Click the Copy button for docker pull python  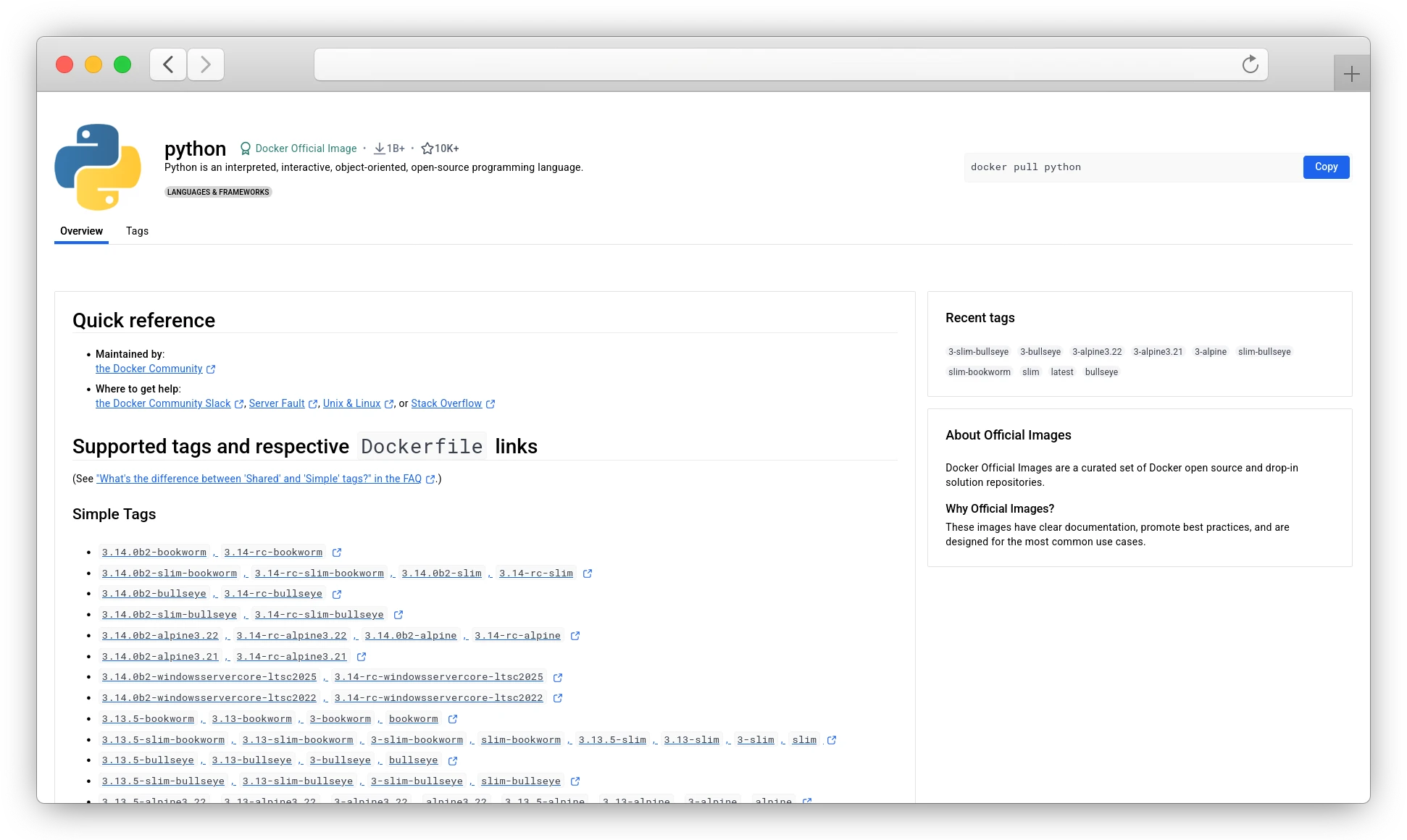(x=1326, y=167)
